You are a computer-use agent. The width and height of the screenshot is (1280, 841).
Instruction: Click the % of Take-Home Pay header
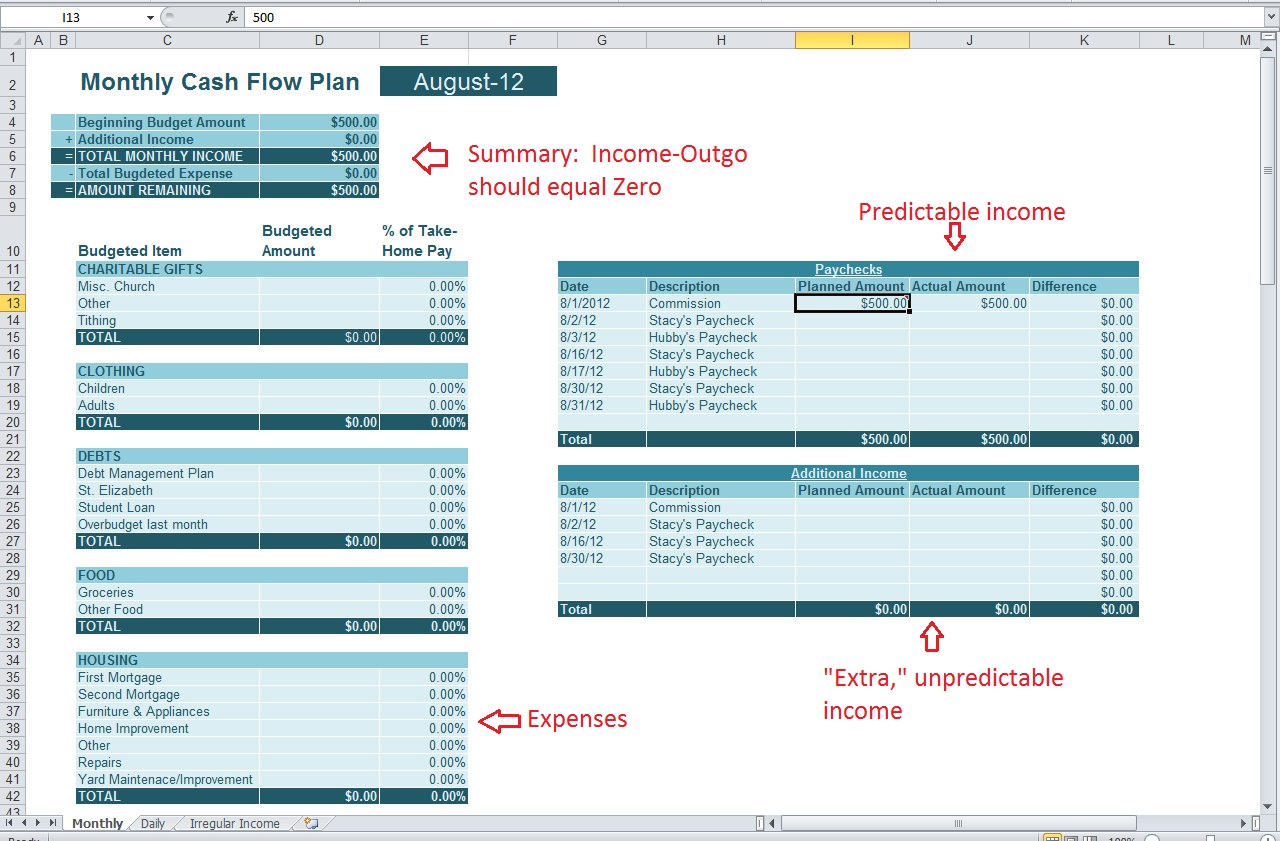(x=424, y=241)
